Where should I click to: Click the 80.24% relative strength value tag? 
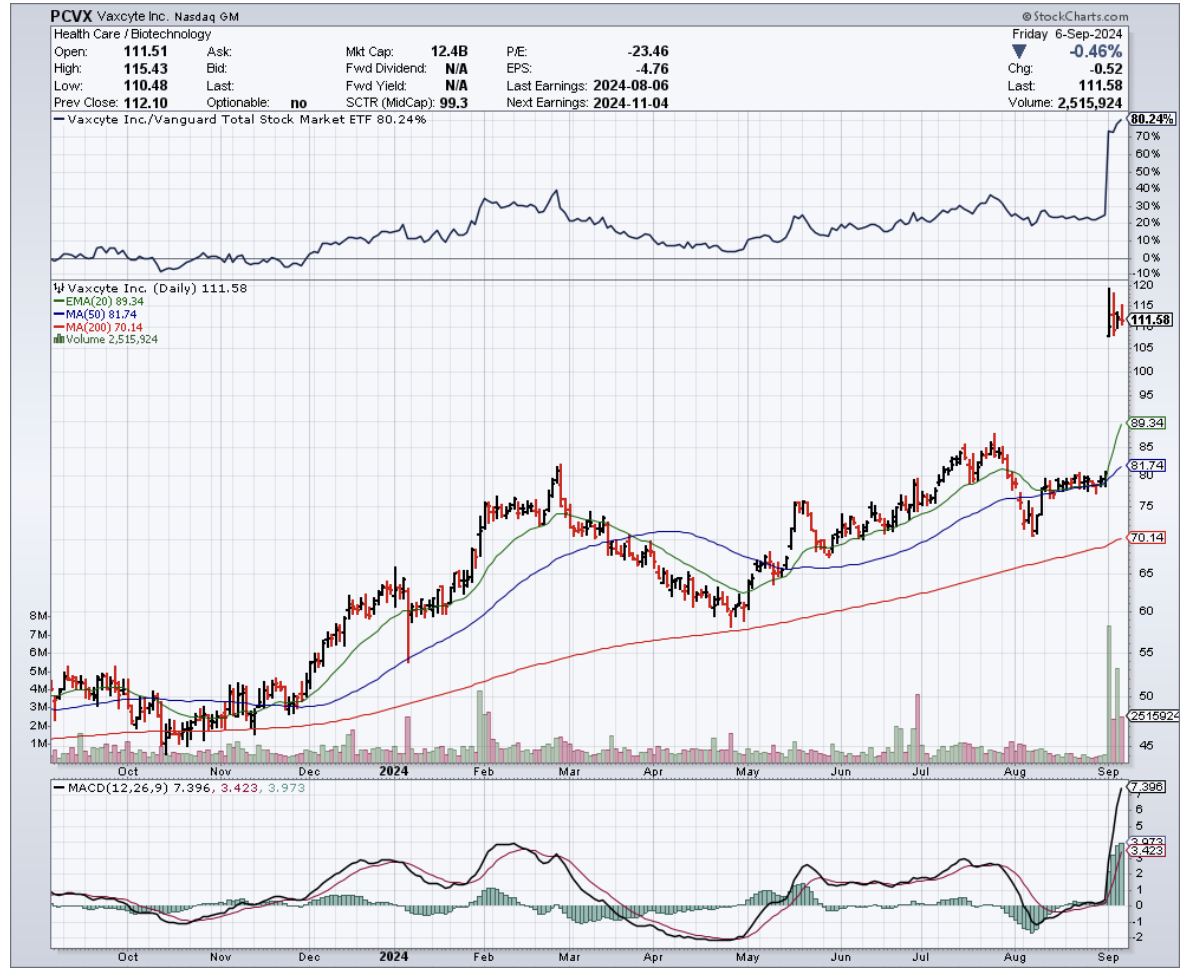coord(1150,118)
